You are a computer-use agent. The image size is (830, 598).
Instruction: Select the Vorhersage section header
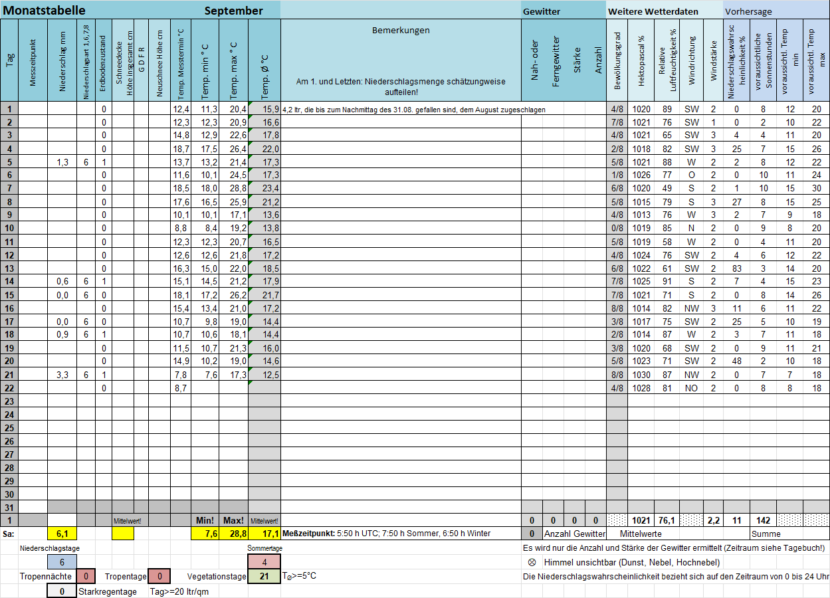tap(777, 11)
